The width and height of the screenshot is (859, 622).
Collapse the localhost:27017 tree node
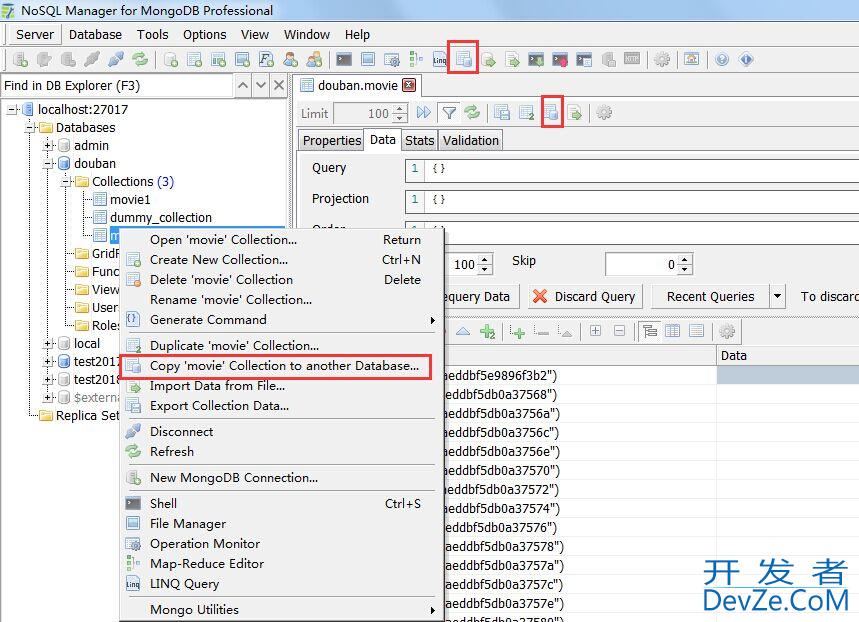12,110
